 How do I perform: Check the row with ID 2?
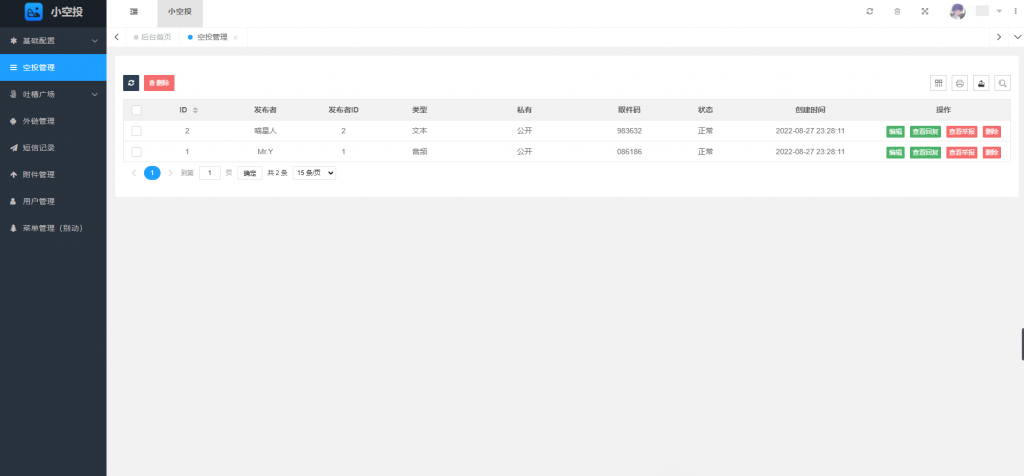136,131
